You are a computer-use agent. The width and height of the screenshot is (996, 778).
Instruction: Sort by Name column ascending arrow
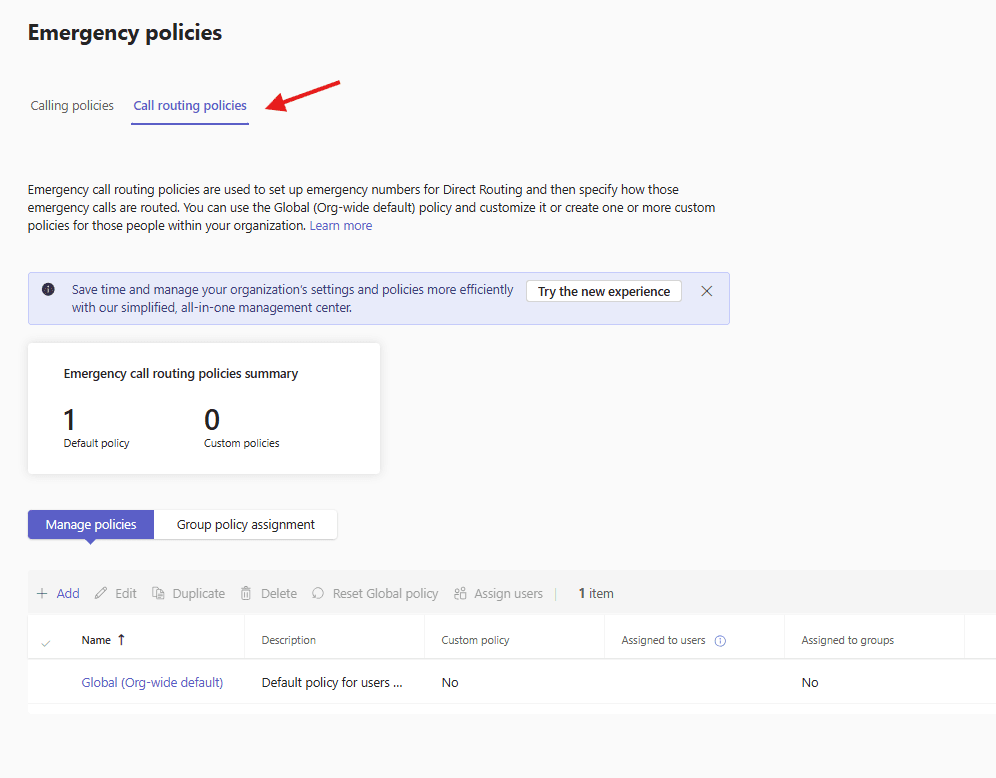(x=122, y=640)
